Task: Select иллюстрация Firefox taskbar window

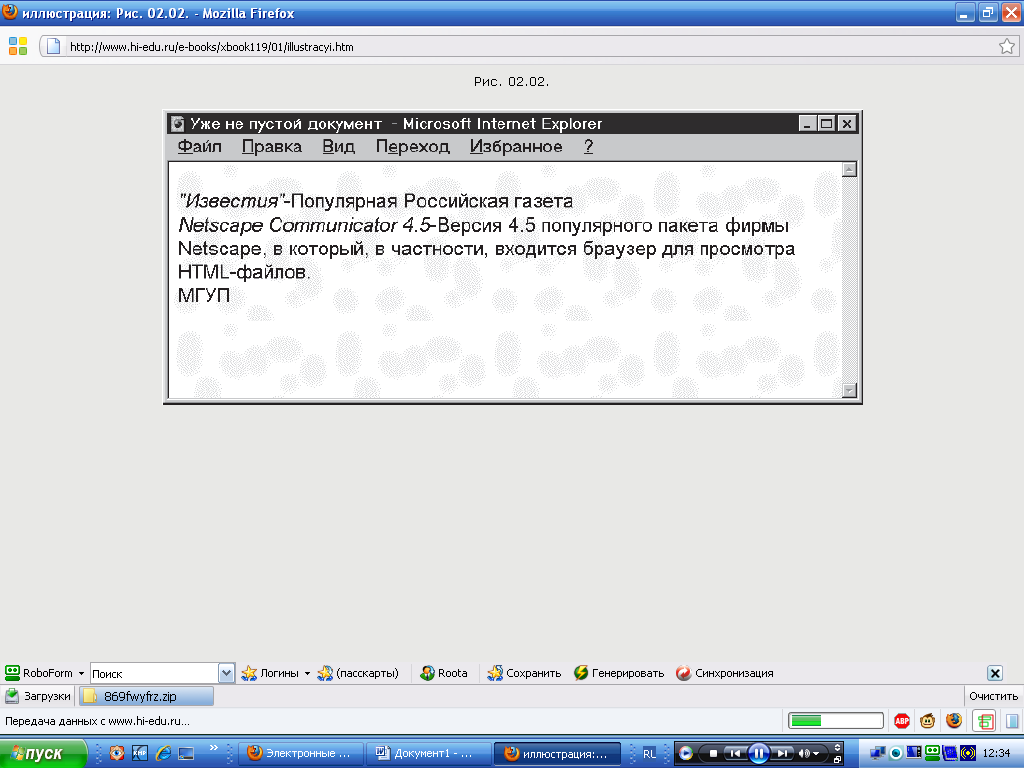Action: click(557, 754)
